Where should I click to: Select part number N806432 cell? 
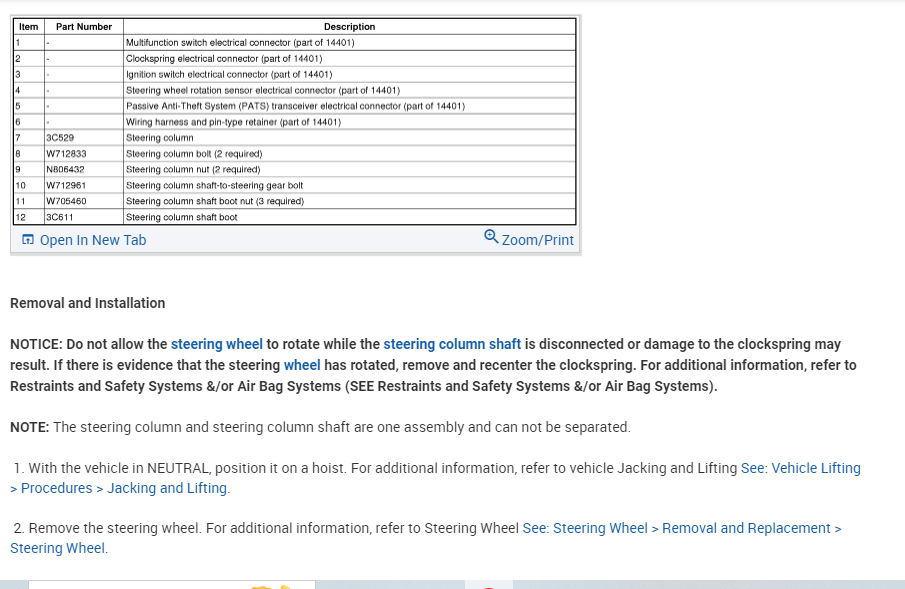pyautogui.click(x=84, y=170)
